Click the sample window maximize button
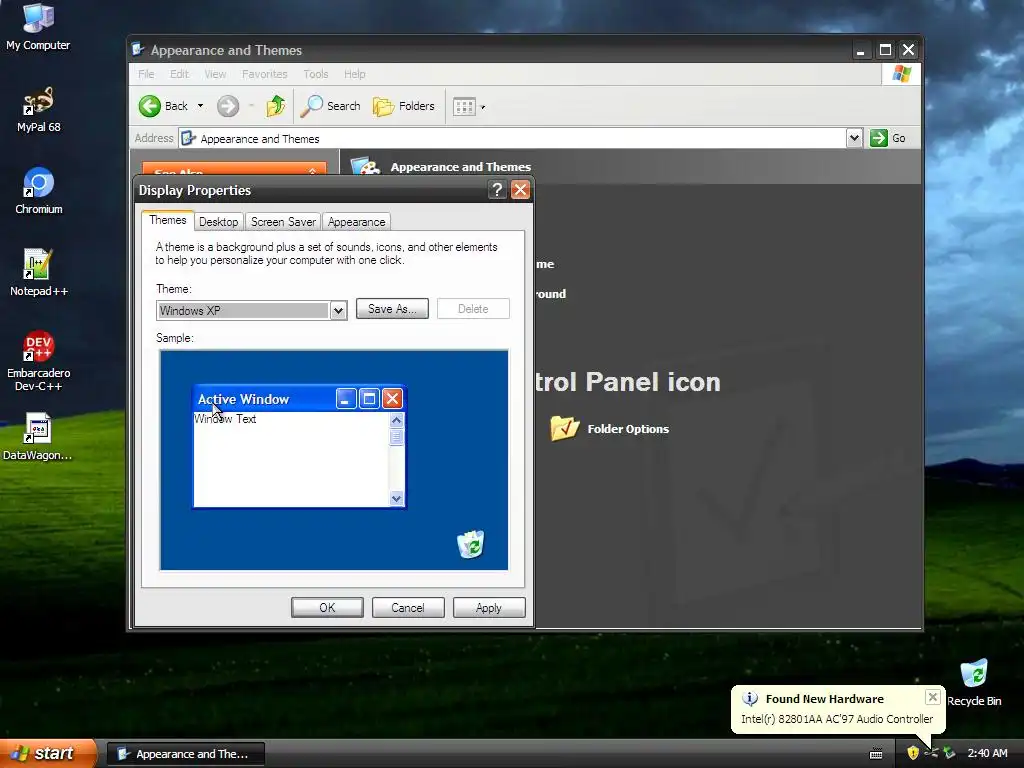Screen dimensions: 1024x768 [x=369, y=398]
